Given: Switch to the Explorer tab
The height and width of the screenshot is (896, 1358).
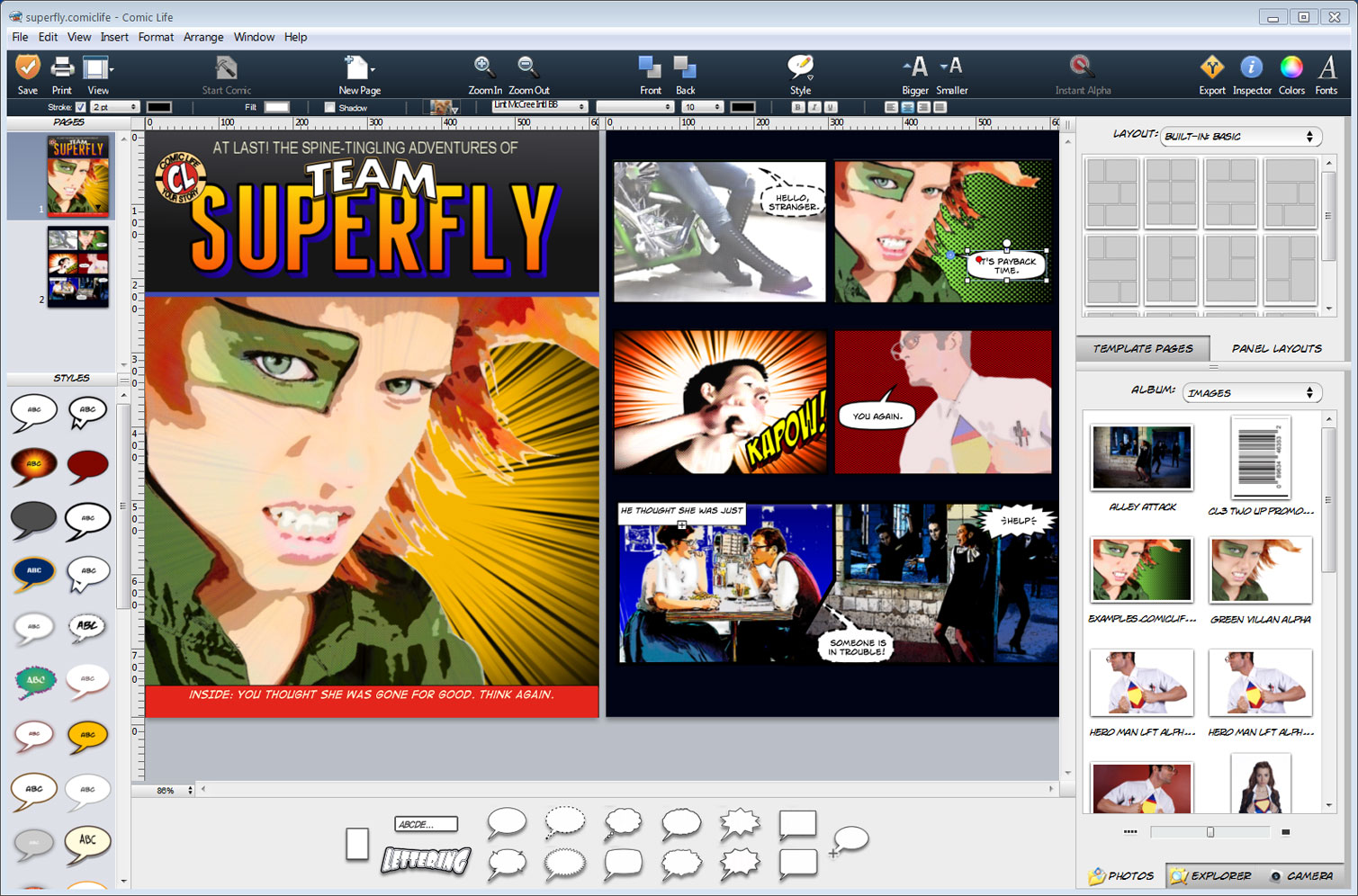Looking at the screenshot, I should [1211, 875].
